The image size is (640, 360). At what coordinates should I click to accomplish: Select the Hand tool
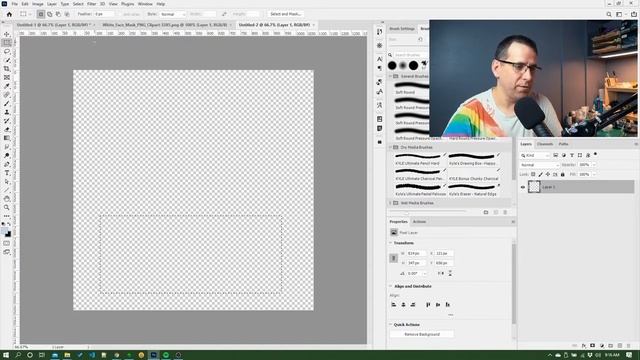click(x=7, y=199)
